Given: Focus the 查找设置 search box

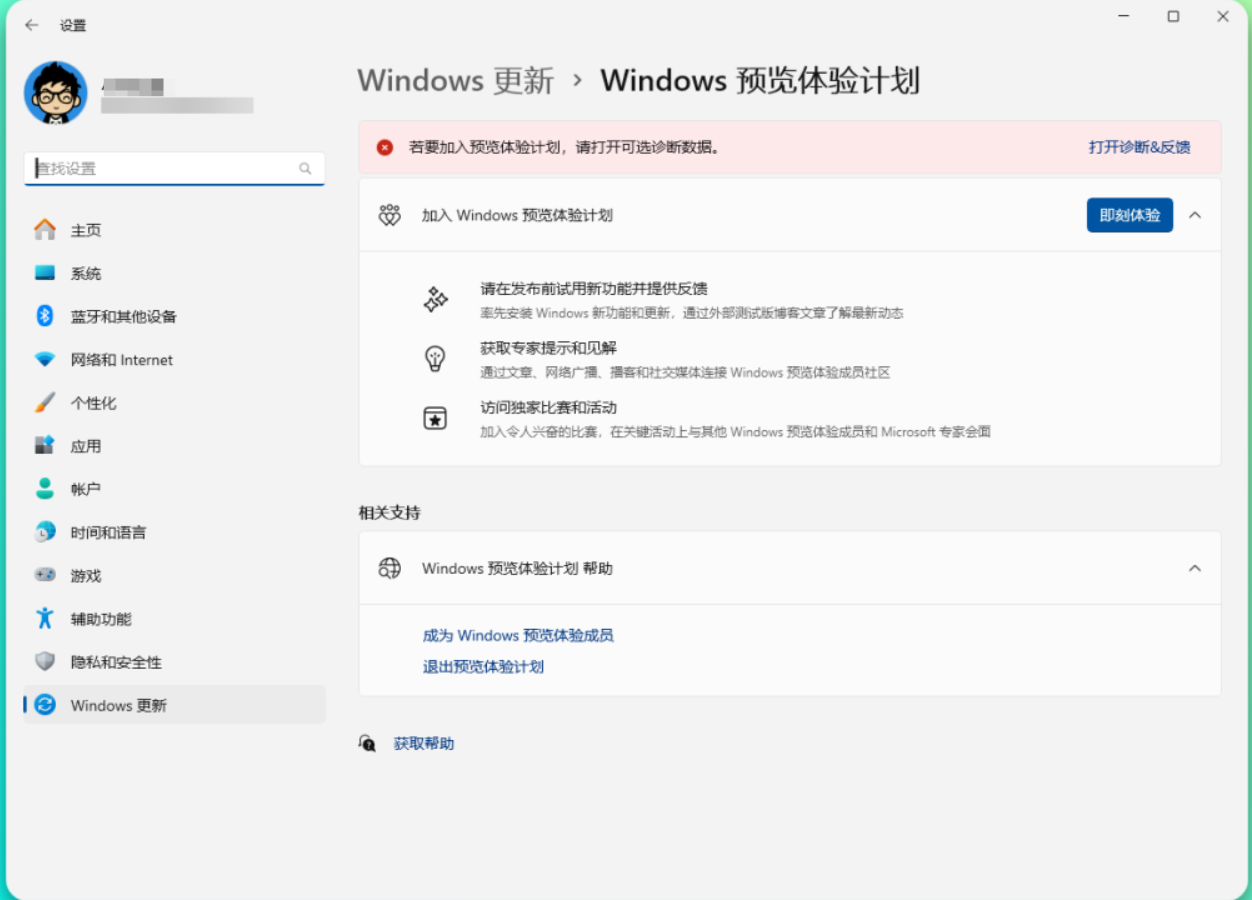Looking at the screenshot, I should pos(174,169).
